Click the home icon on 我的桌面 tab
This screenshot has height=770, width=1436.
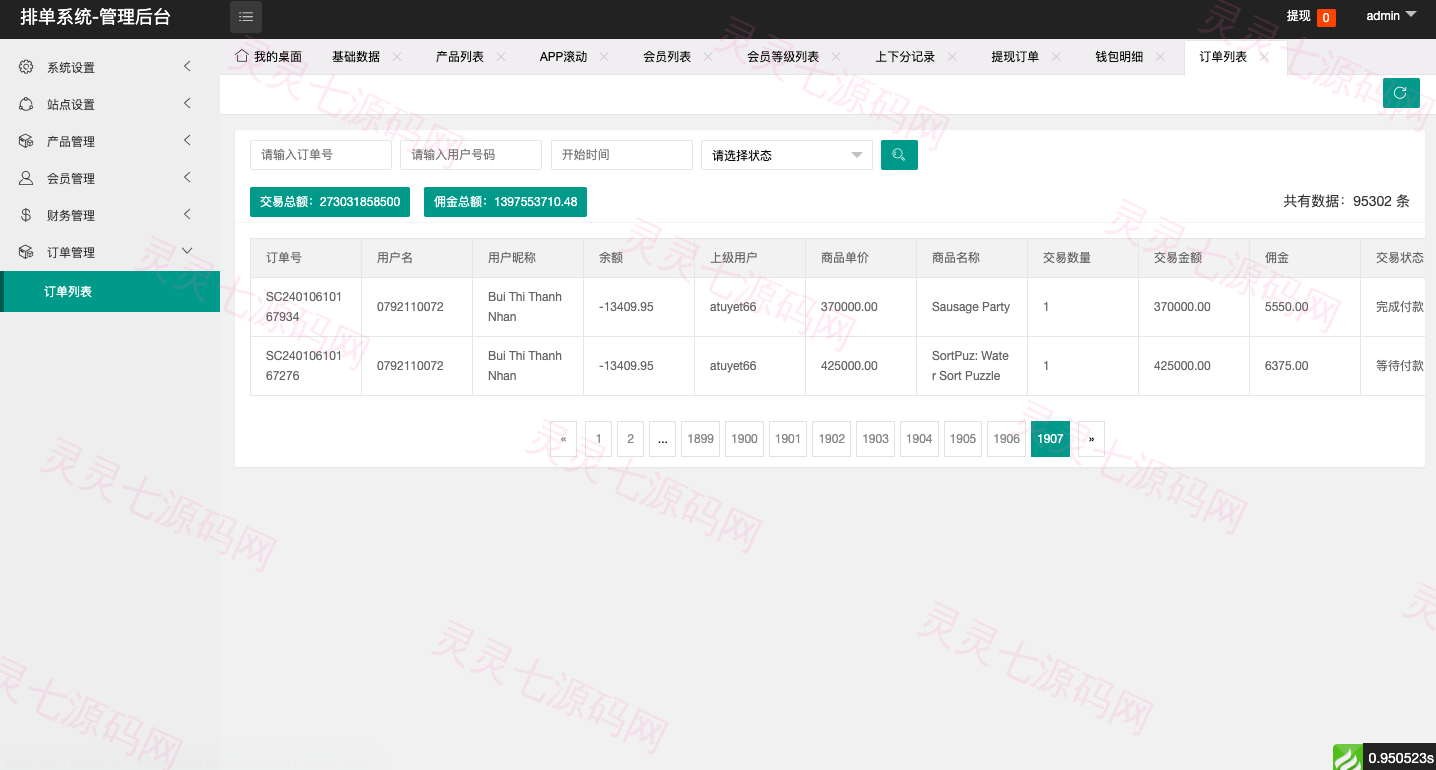241,56
